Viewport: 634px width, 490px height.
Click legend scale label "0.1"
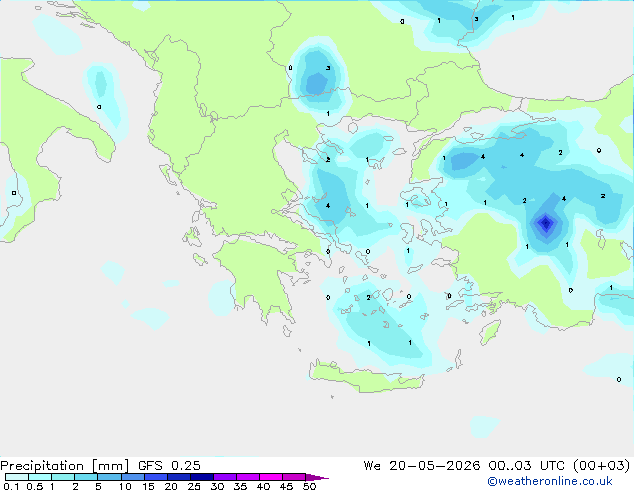[11, 486]
